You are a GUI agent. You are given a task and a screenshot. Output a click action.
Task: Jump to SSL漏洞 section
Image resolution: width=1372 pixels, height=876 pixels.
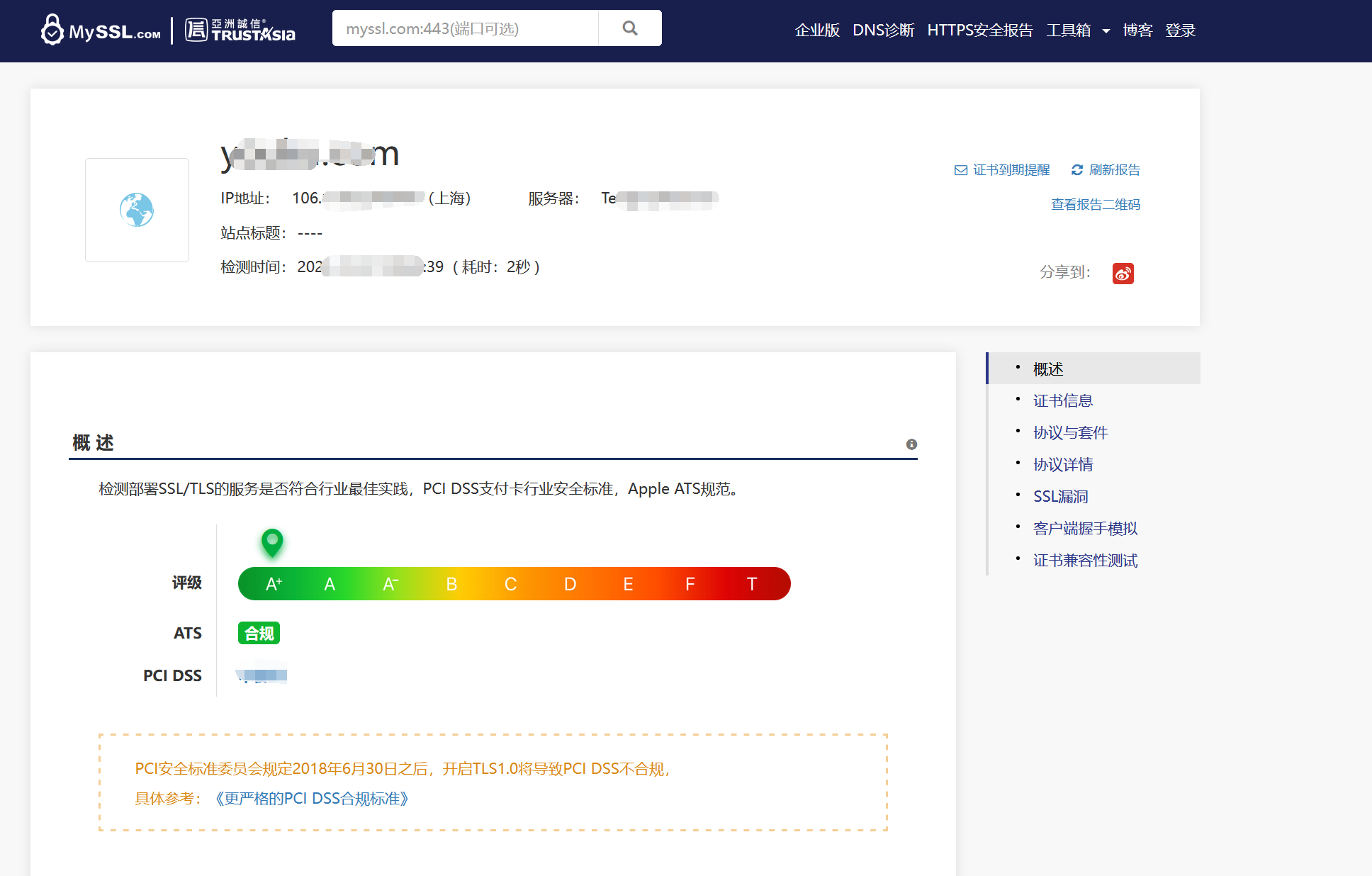pos(1061,497)
